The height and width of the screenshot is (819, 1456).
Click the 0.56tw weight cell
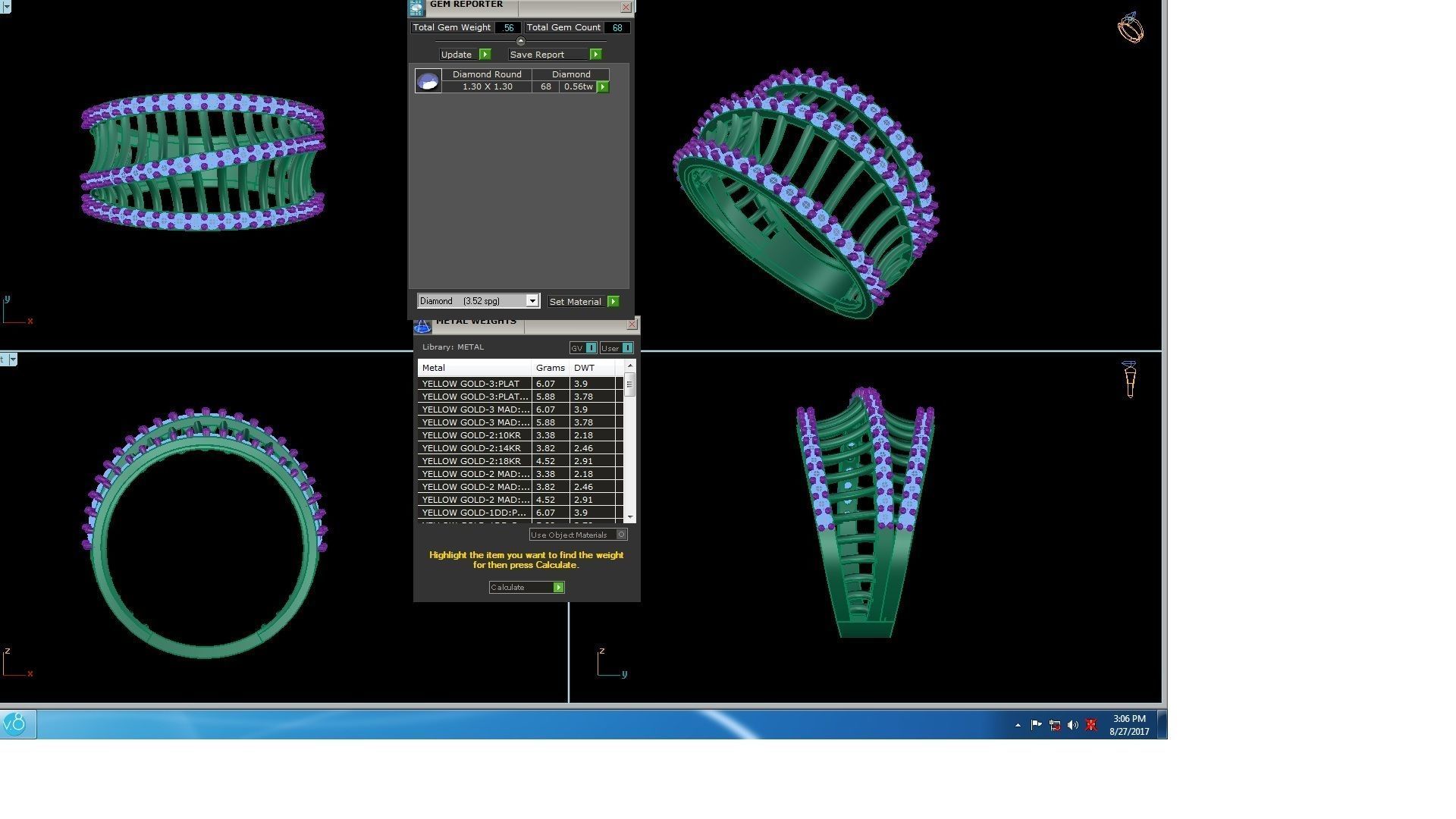point(578,87)
